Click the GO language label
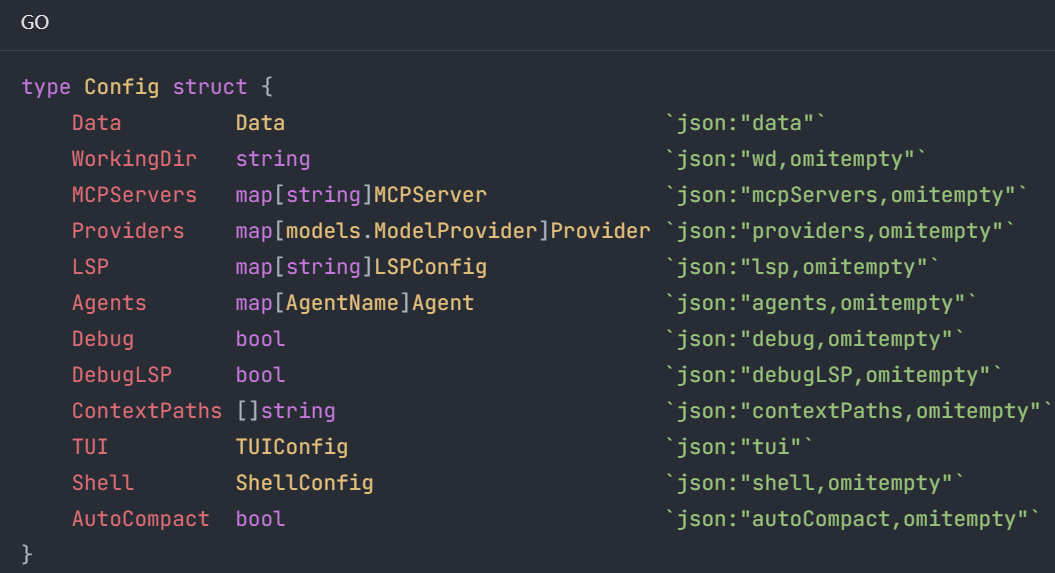 coord(35,23)
